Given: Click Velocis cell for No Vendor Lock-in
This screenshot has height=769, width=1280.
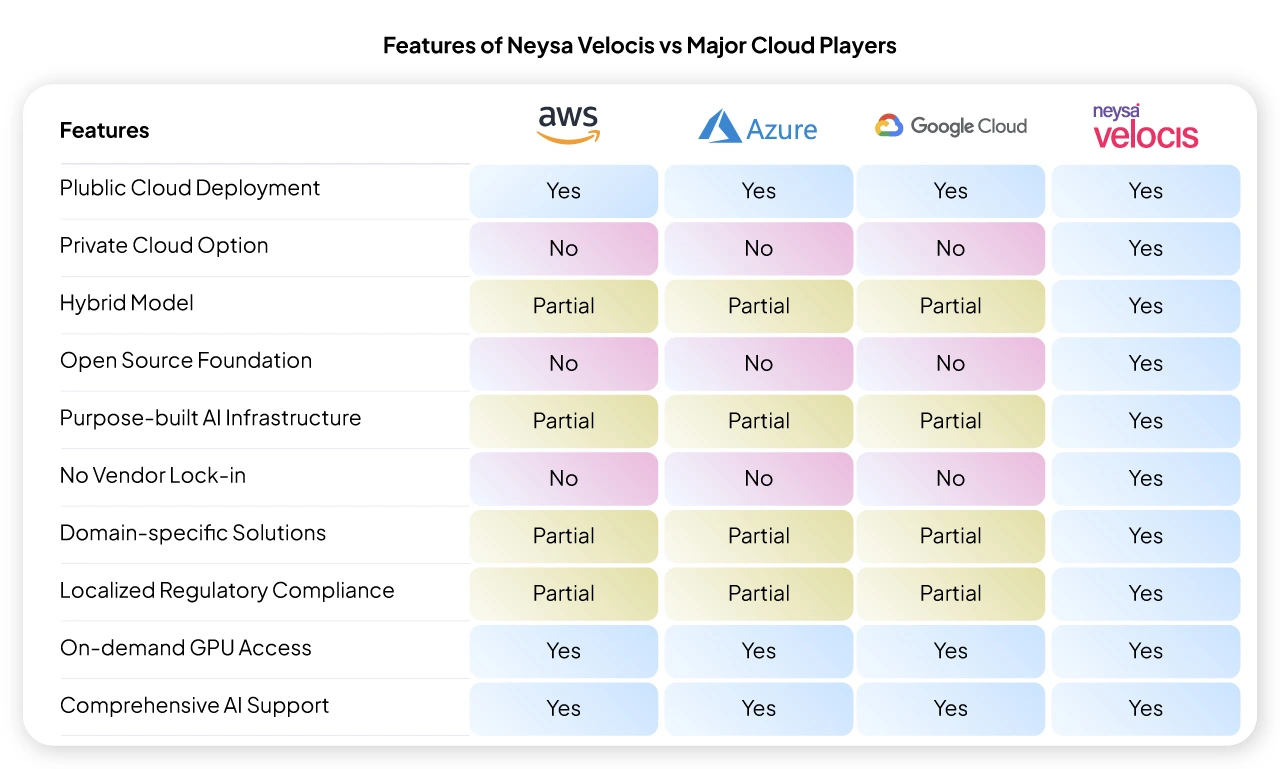Looking at the screenshot, I should tap(1146, 479).
